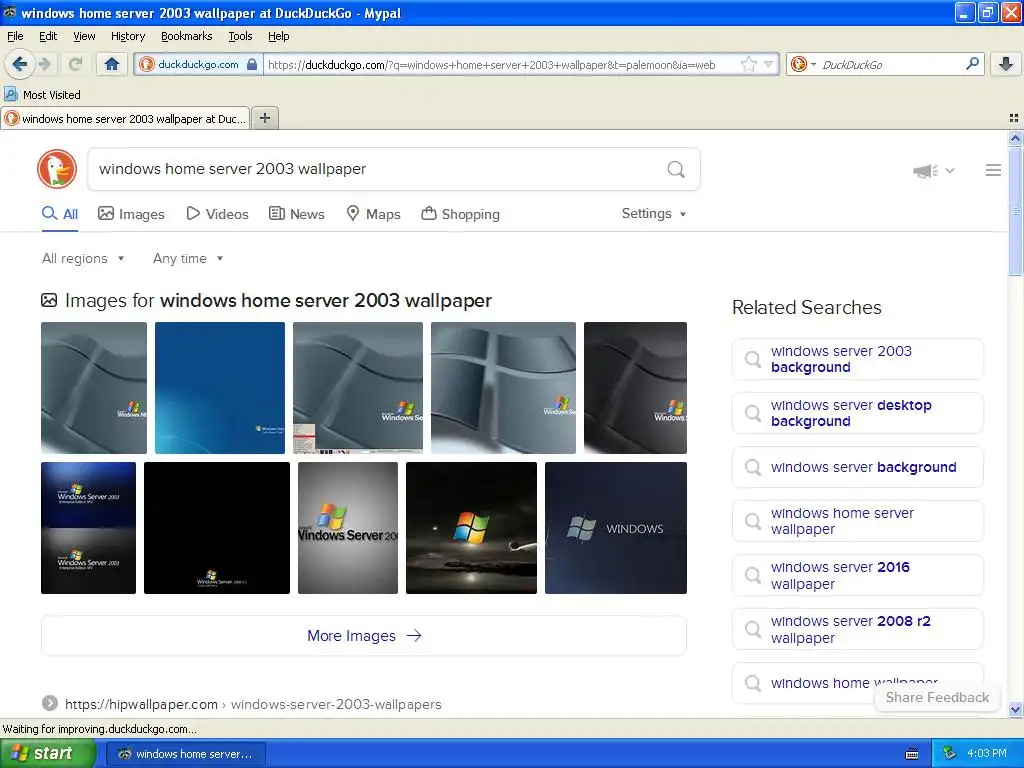Open the glowing Windows flag night thumbnail

pyautogui.click(x=471, y=528)
